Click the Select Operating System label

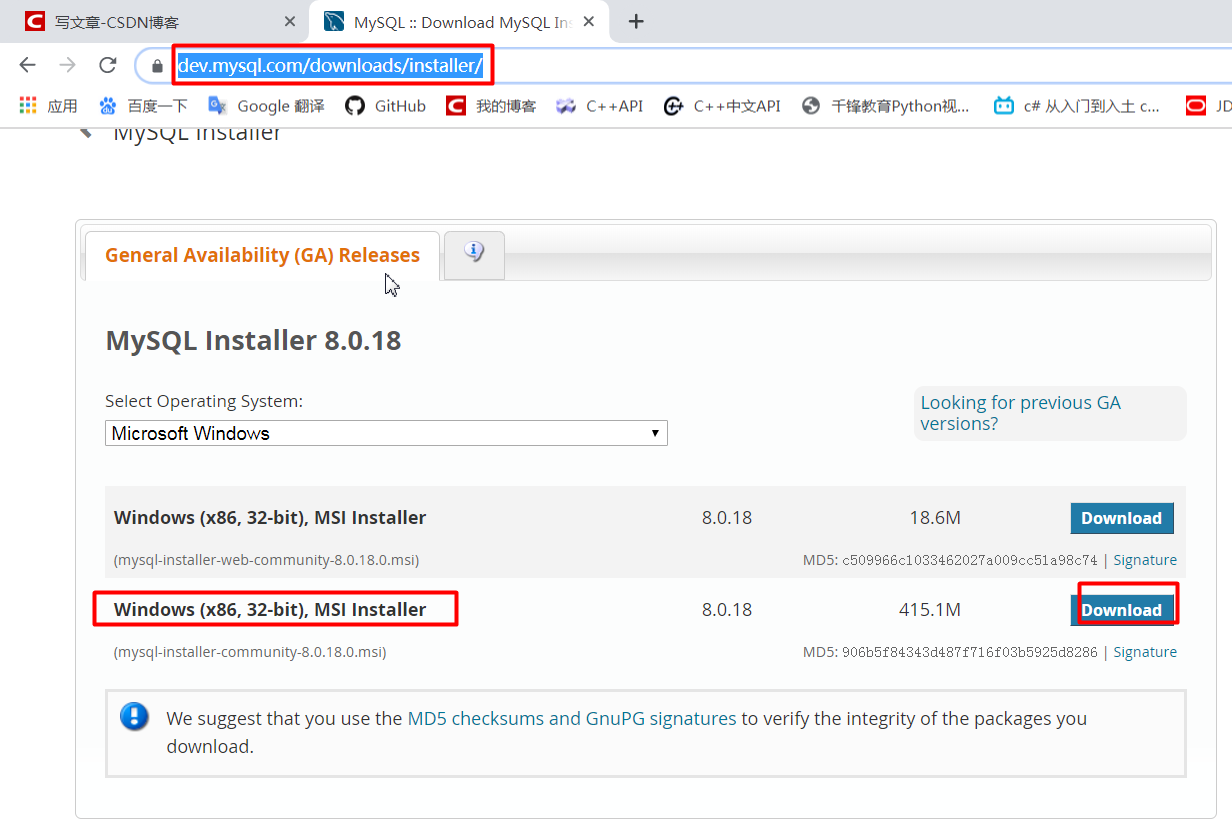(x=204, y=401)
